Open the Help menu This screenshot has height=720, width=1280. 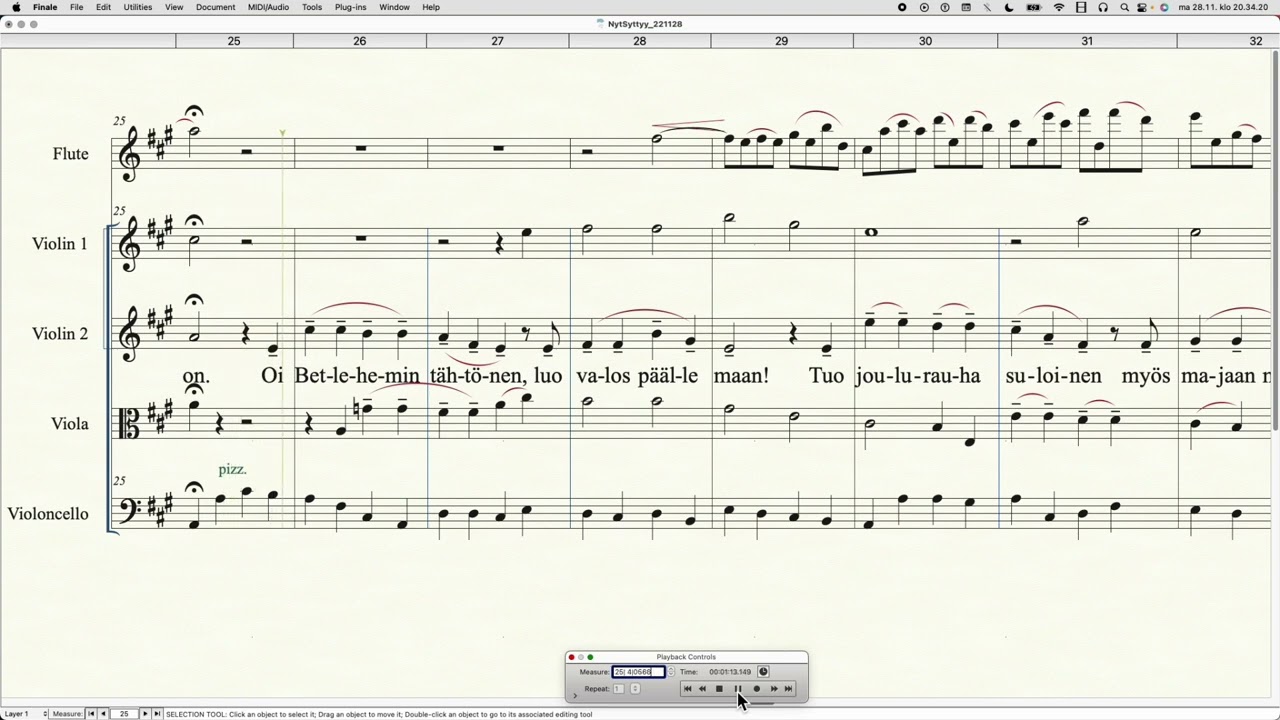coord(431,7)
